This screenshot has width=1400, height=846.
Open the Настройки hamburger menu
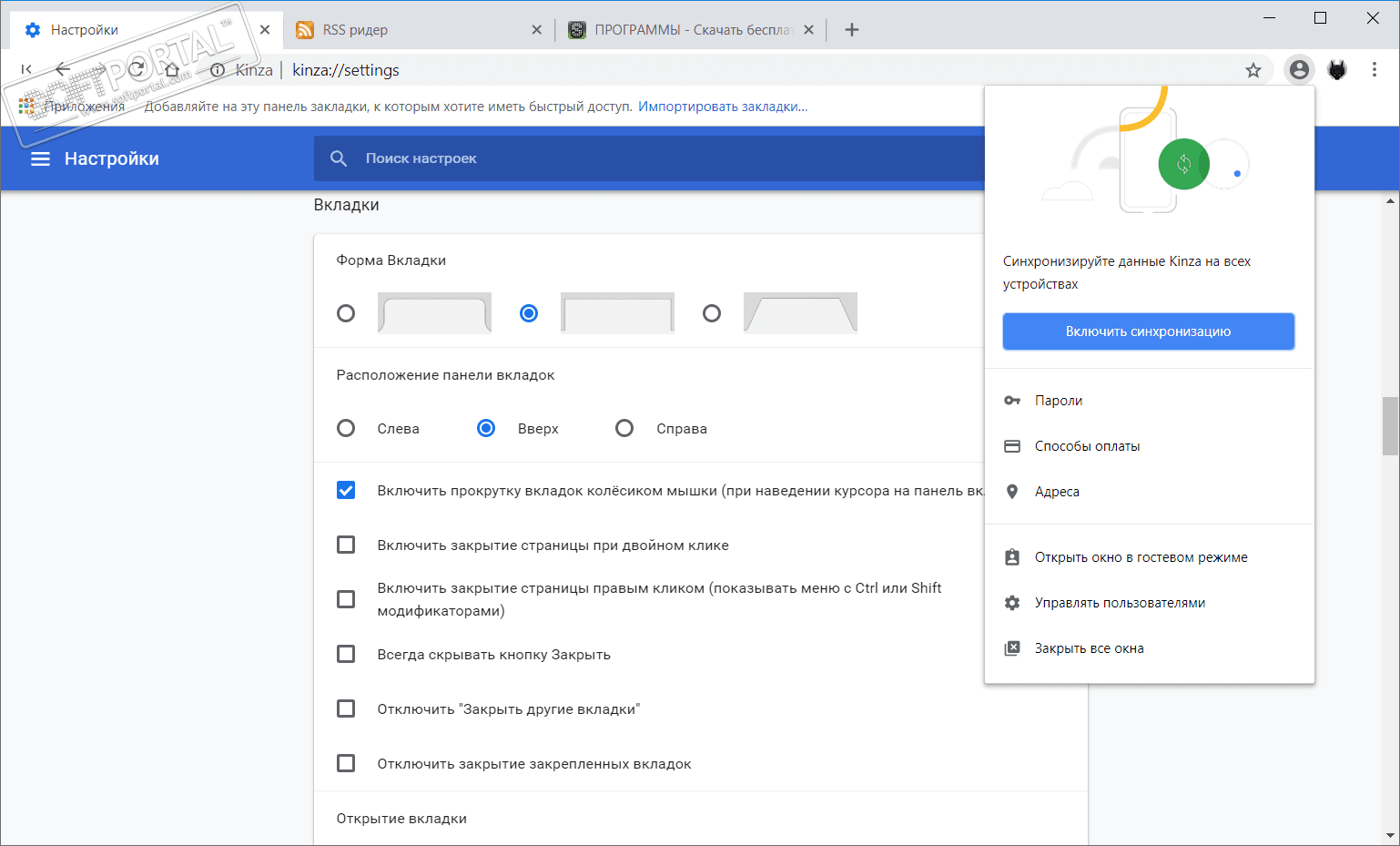coord(40,158)
